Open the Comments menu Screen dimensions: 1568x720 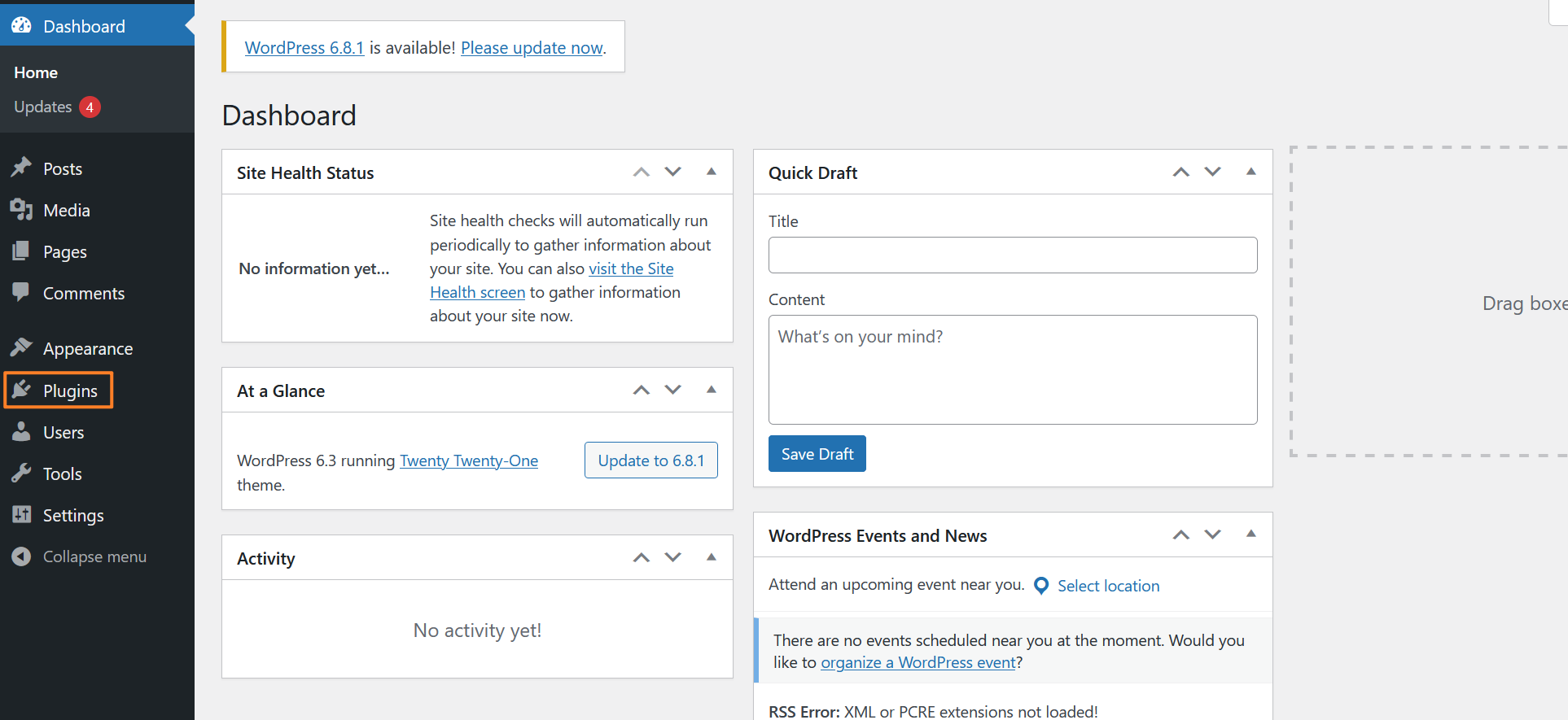(x=97, y=293)
